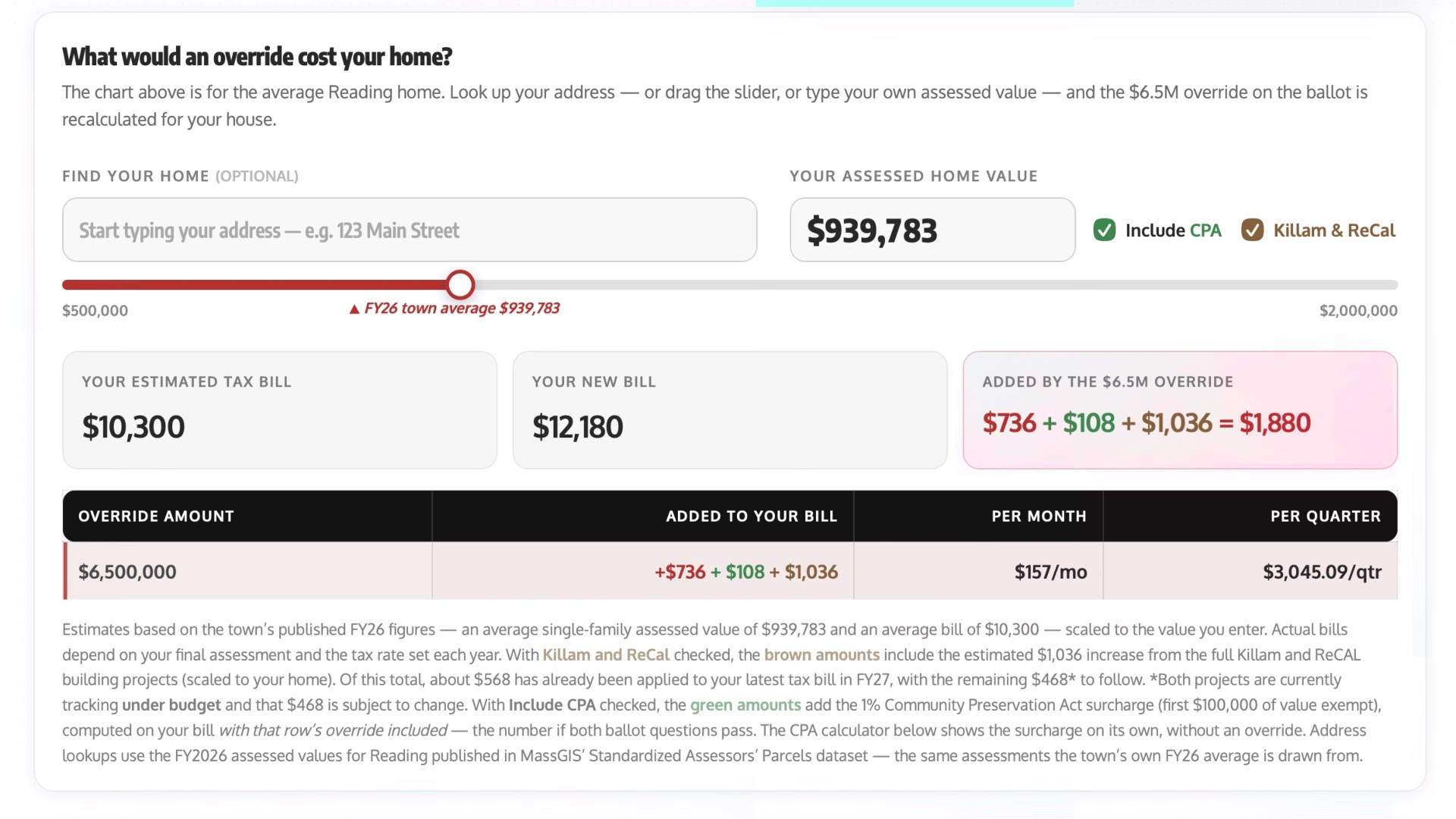
Task: Click the green amounts highlighted footnote text
Action: pos(745,705)
